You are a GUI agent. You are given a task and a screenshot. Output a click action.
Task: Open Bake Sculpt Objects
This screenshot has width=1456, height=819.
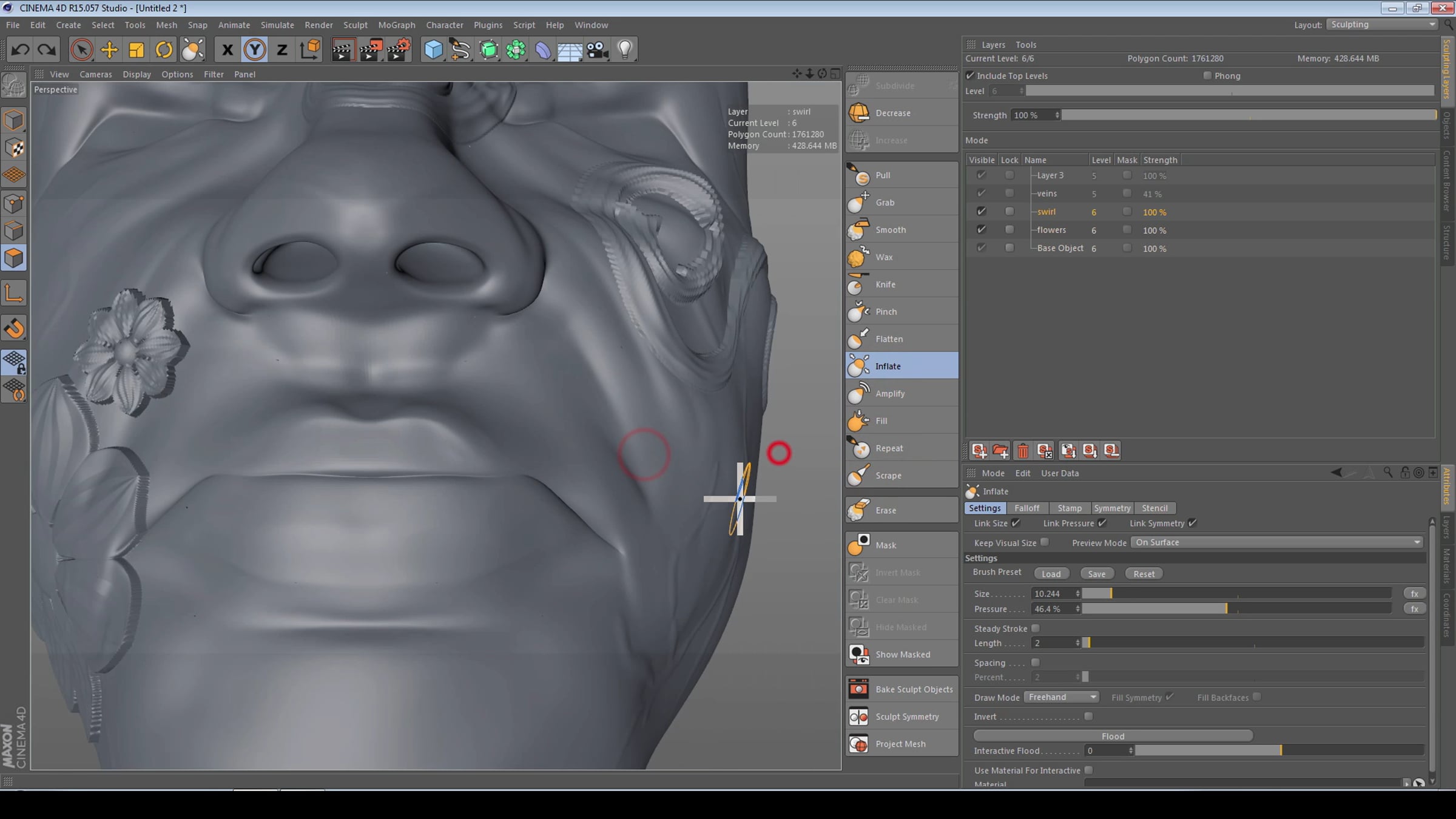tap(902, 689)
